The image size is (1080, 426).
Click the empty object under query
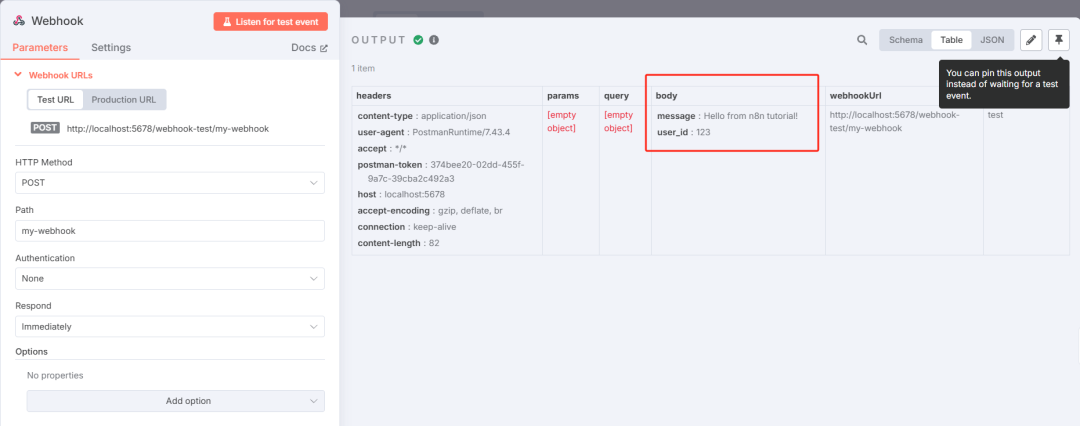(x=618, y=122)
